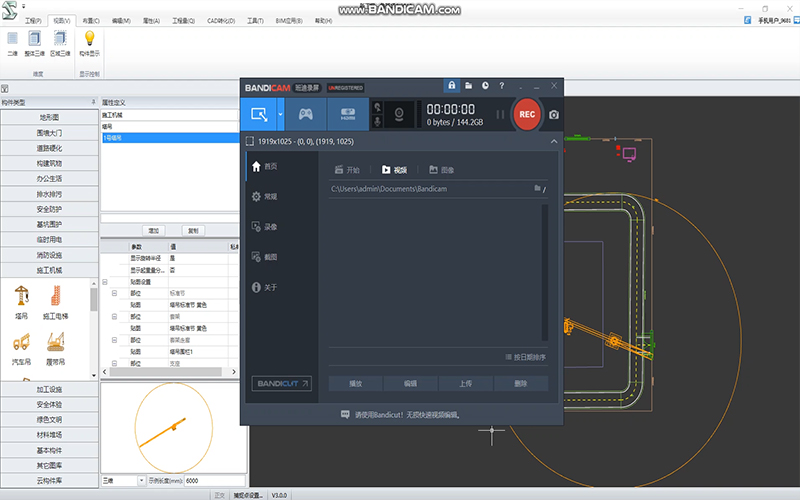Open the BANDICUT link button

click(x=282, y=384)
